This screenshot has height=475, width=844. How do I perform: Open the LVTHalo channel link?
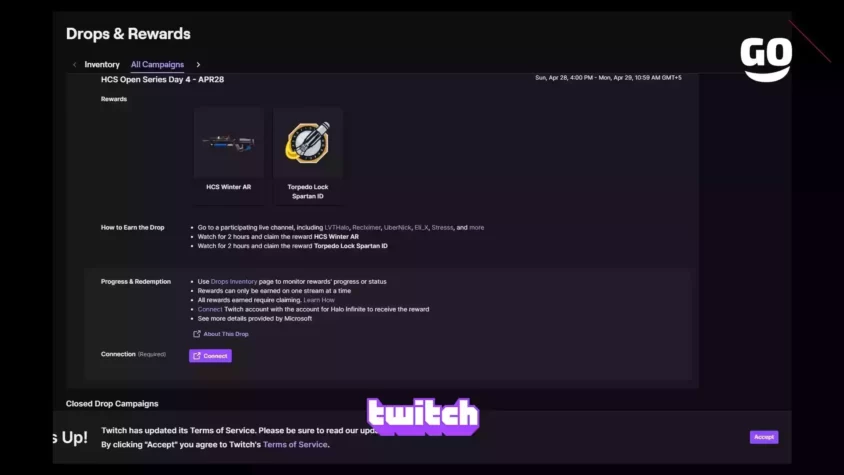[x=336, y=228]
